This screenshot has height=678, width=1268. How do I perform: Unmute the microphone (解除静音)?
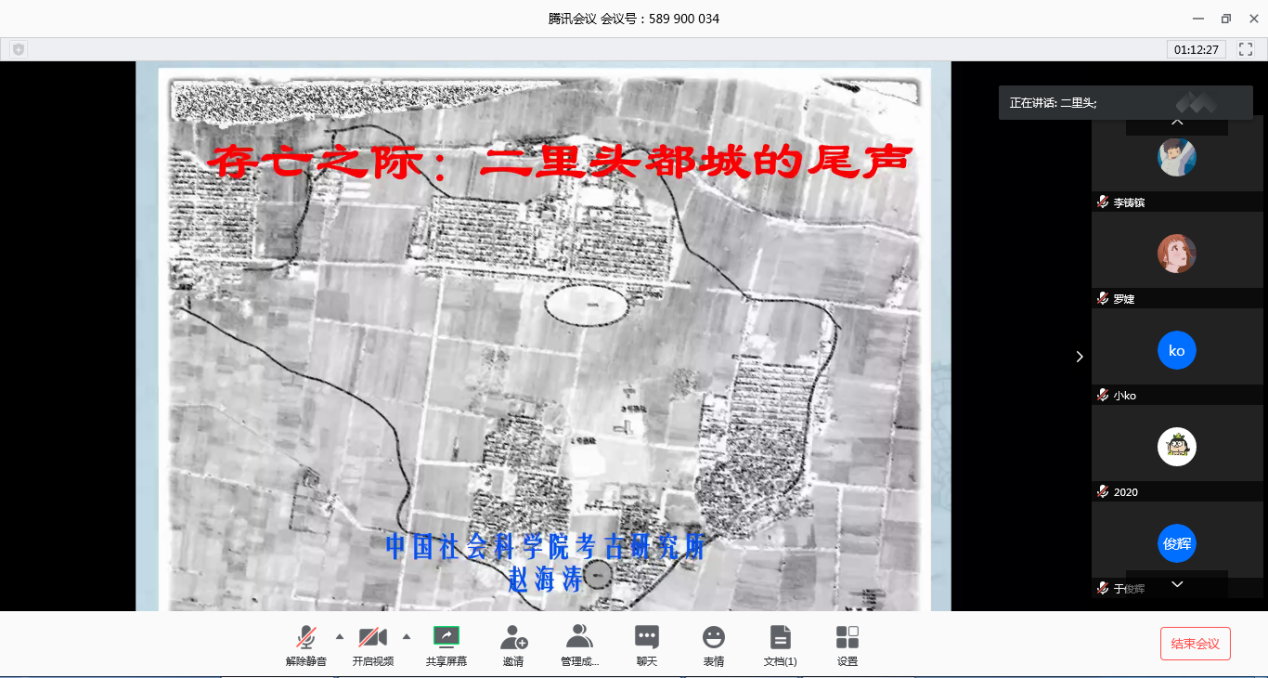click(306, 645)
